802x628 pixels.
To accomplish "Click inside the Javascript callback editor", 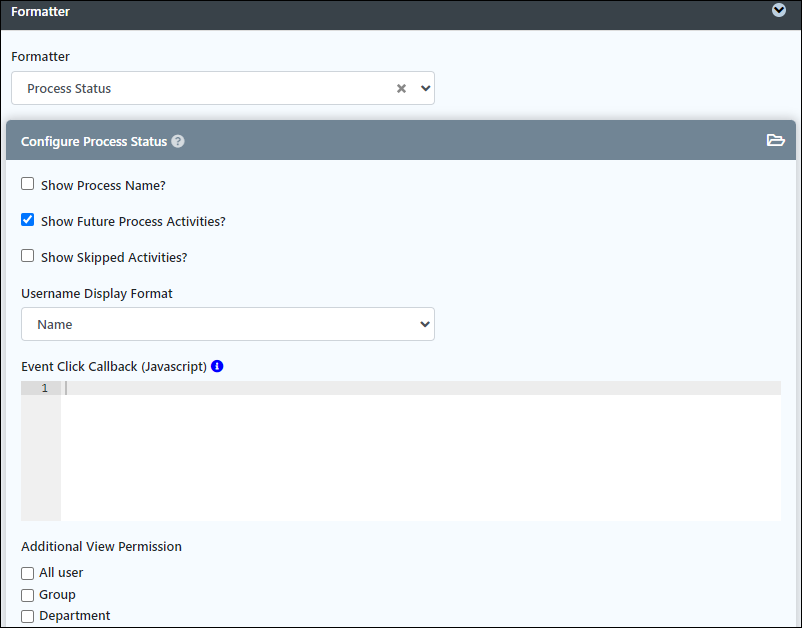I will 420,451.
